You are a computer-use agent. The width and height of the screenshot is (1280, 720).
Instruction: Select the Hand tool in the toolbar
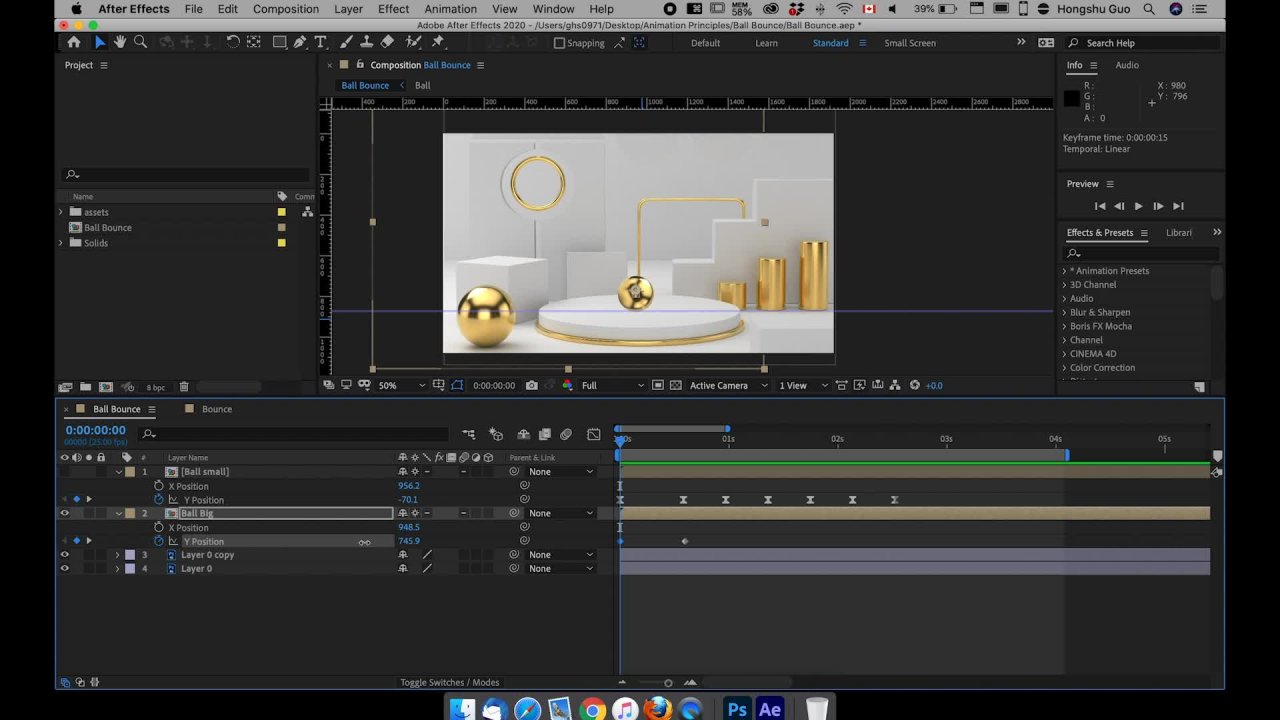pos(120,42)
